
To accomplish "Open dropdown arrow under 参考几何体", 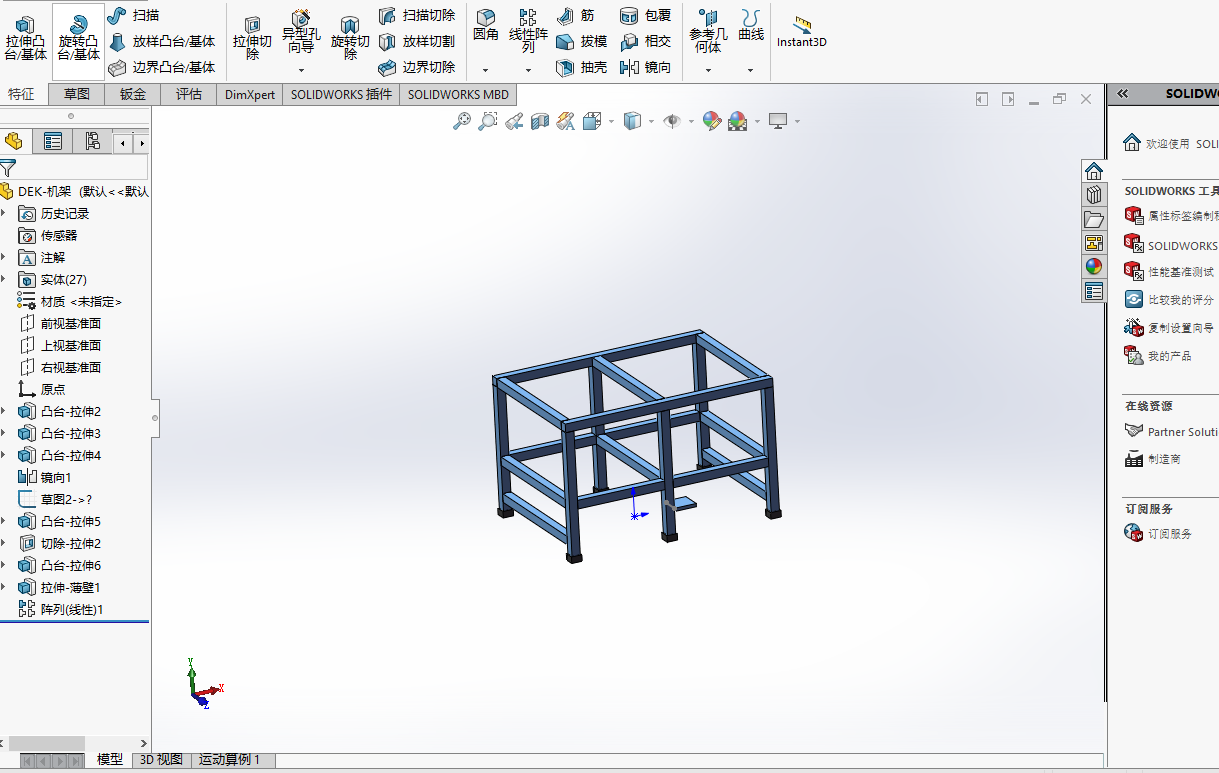I will point(708,70).
